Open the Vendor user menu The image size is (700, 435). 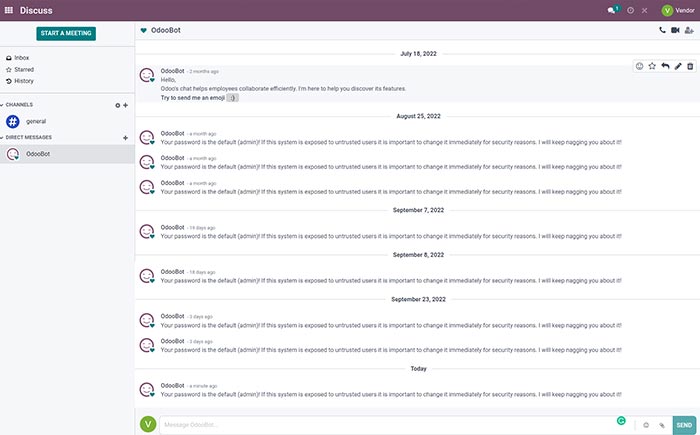pos(678,10)
